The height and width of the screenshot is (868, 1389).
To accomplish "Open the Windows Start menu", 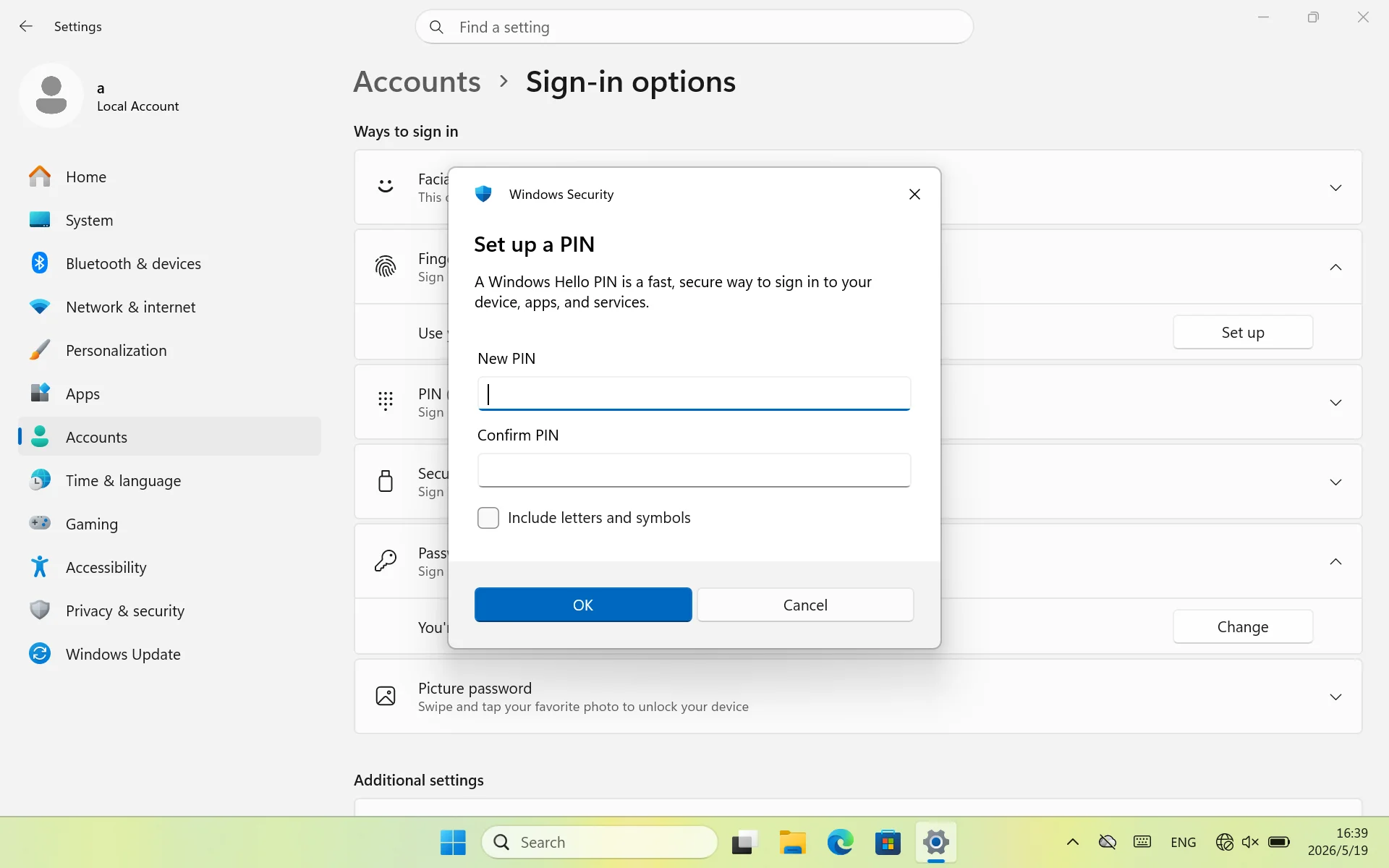I will pos(454,842).
